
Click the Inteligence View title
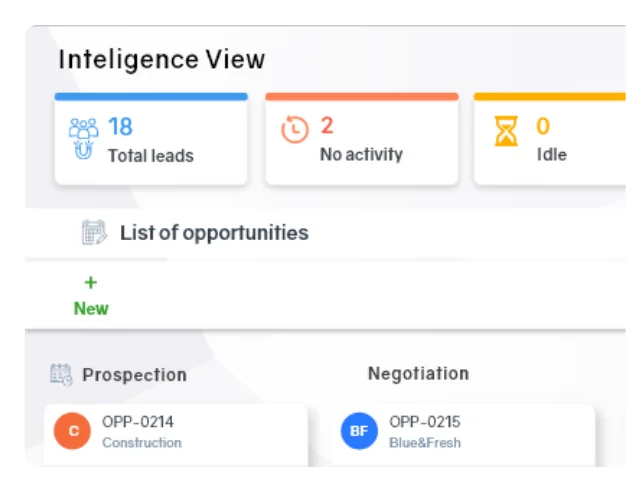tap(162, 60)
